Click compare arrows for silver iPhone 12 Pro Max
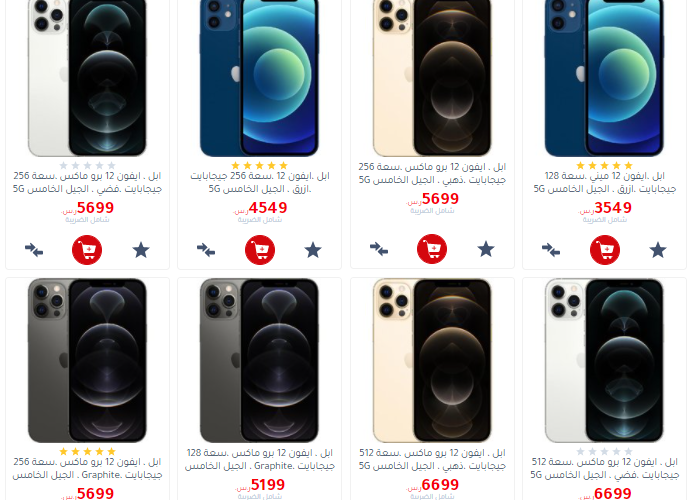Image resolution: width=693 pixels, height=500 pixels. click(34, 250)
